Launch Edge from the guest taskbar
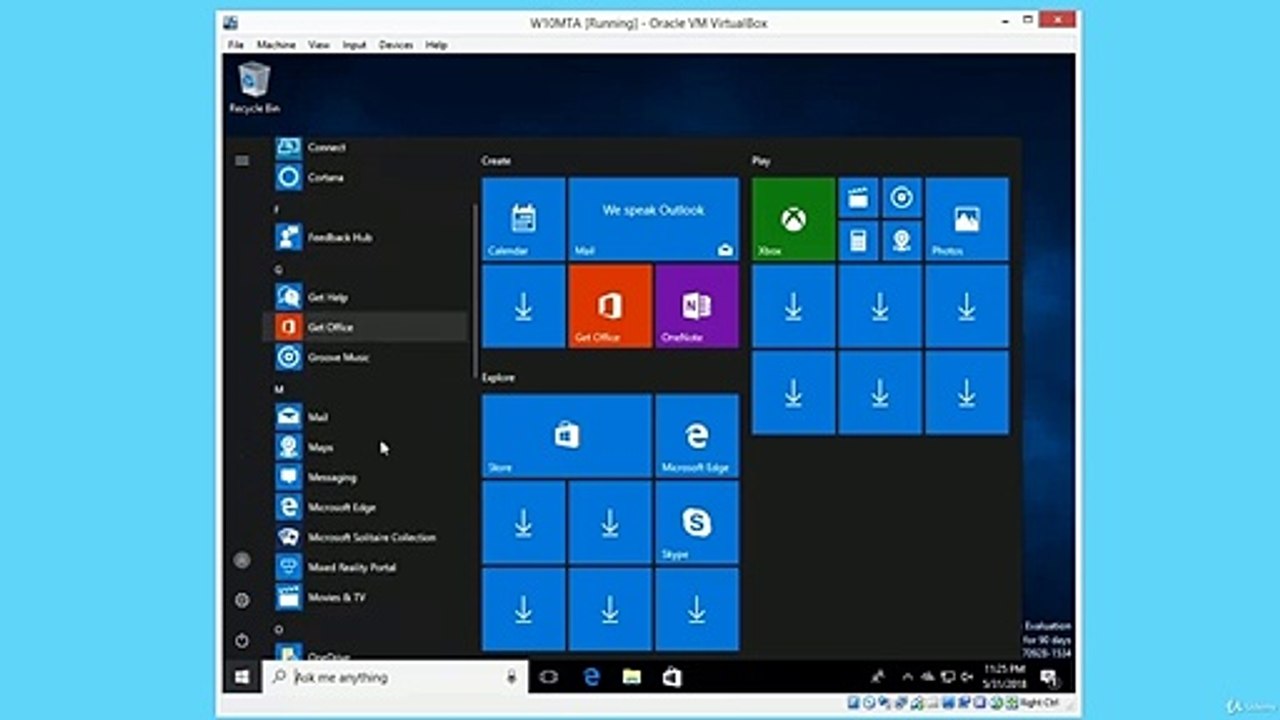1280x720 pixels. [591, 677]
